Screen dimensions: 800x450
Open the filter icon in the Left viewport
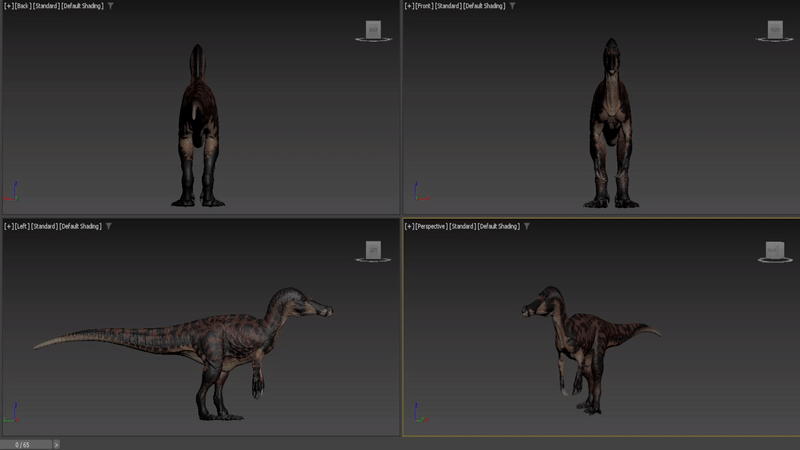[109, 227]
